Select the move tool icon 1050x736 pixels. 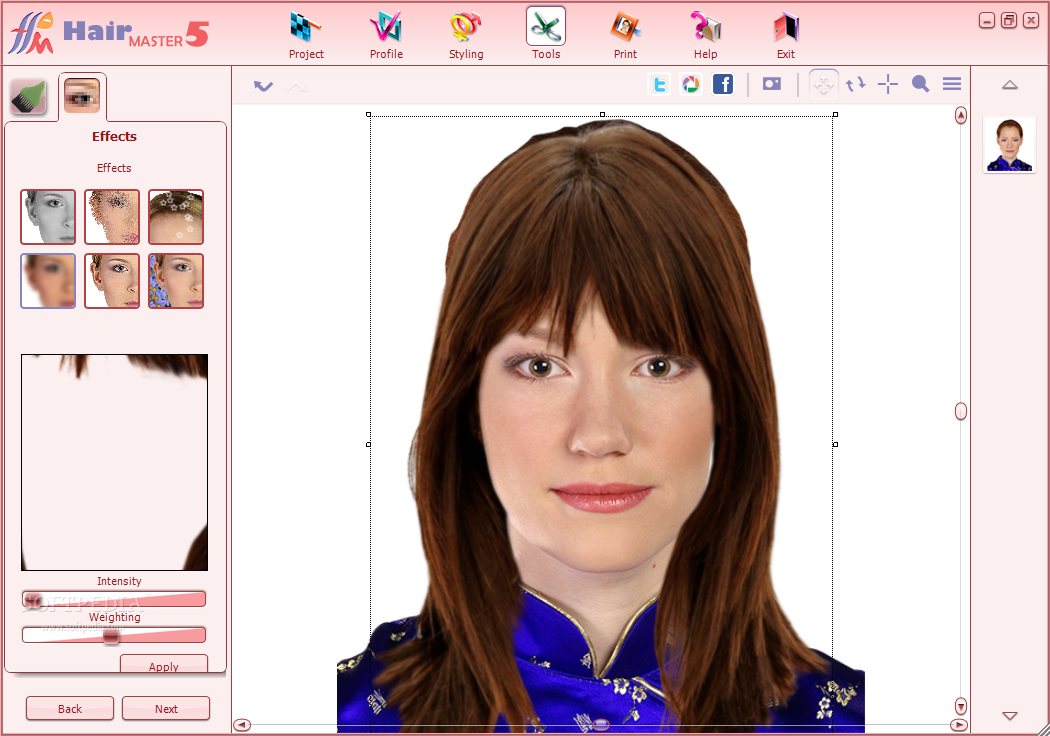tap(824, 84)
